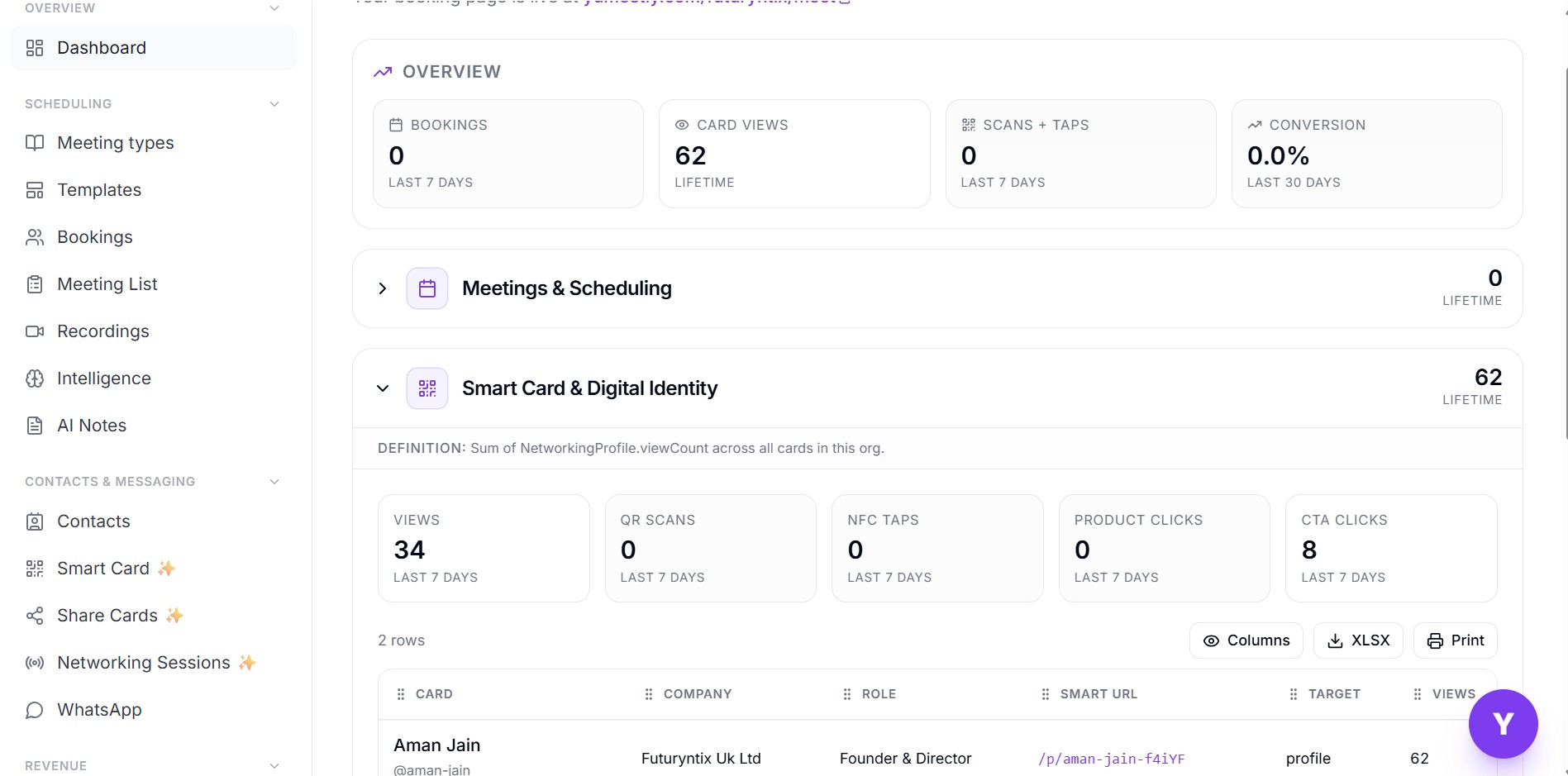
Task: Collapse the REVENUE sidebar section
Action: coord(274,766)
